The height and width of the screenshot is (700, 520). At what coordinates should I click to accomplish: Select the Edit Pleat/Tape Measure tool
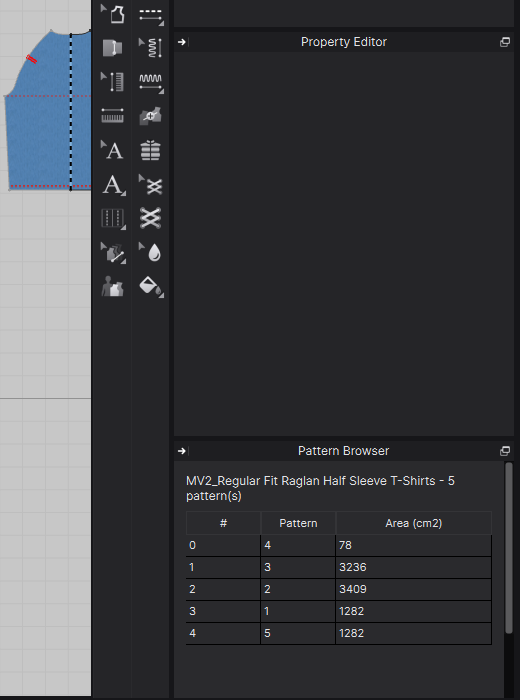[112, 82]
